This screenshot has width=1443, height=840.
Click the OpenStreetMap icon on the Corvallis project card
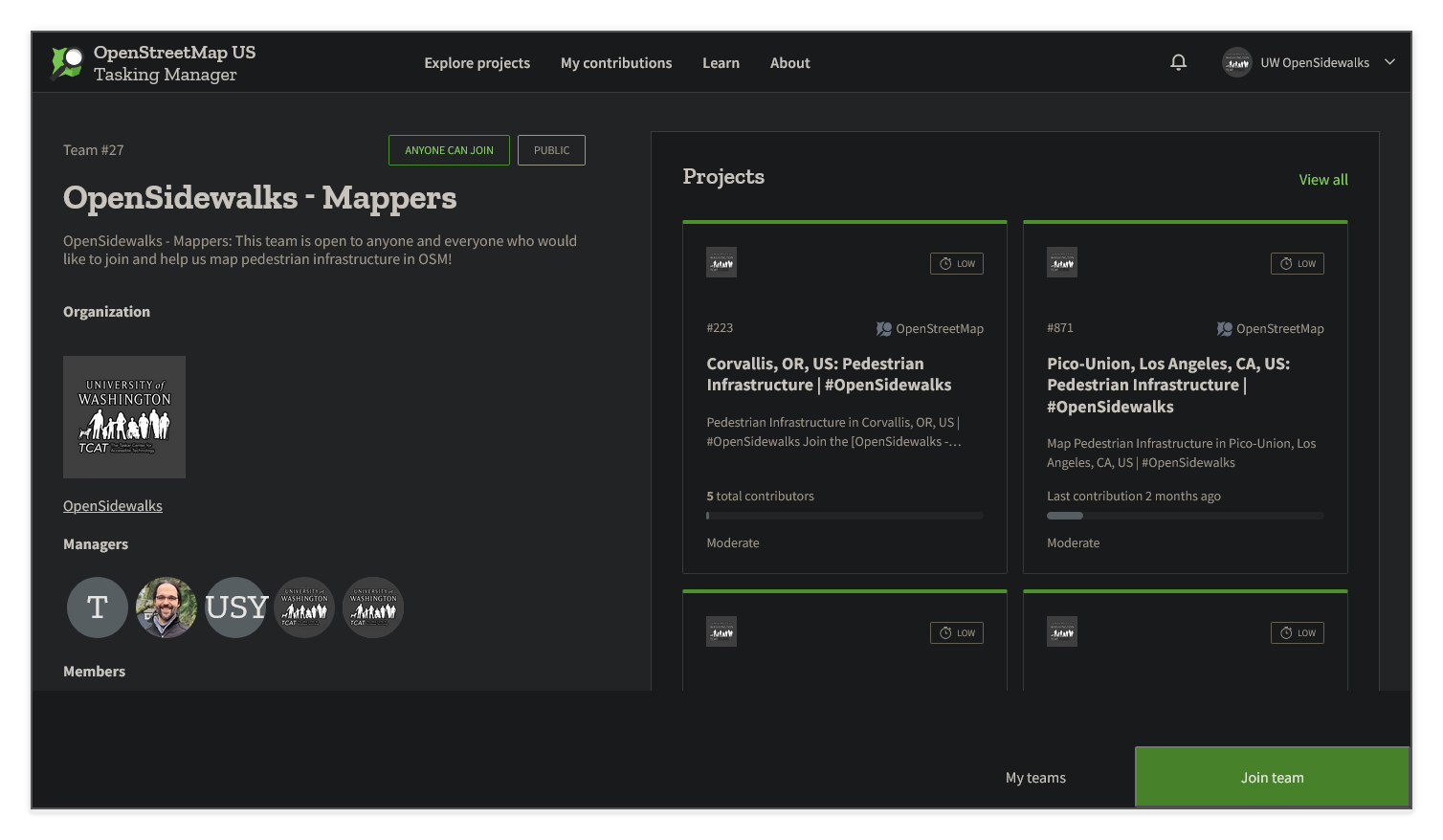pos(882,328)
